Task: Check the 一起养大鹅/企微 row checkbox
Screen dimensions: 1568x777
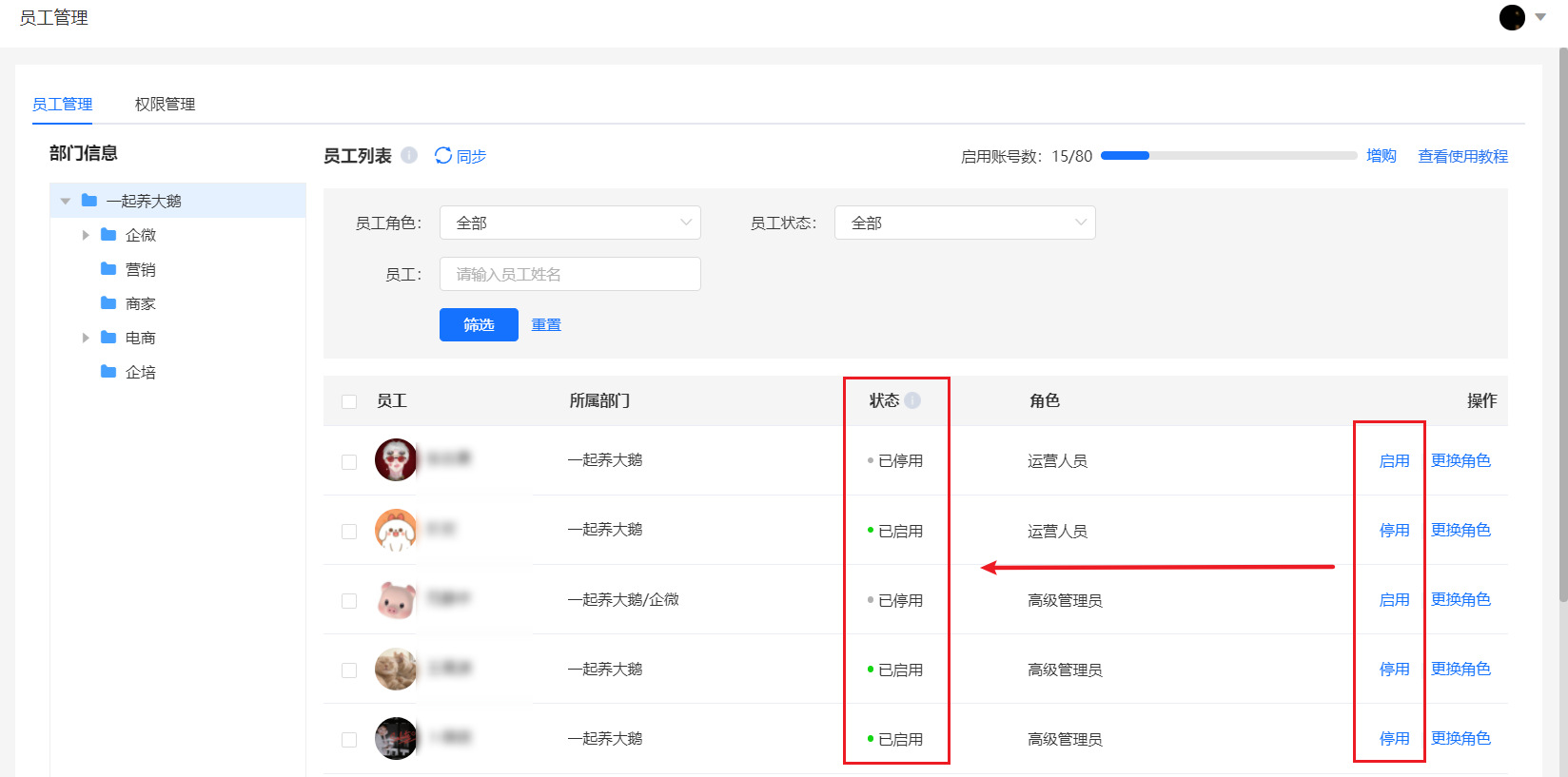Action: pos(349,600)
